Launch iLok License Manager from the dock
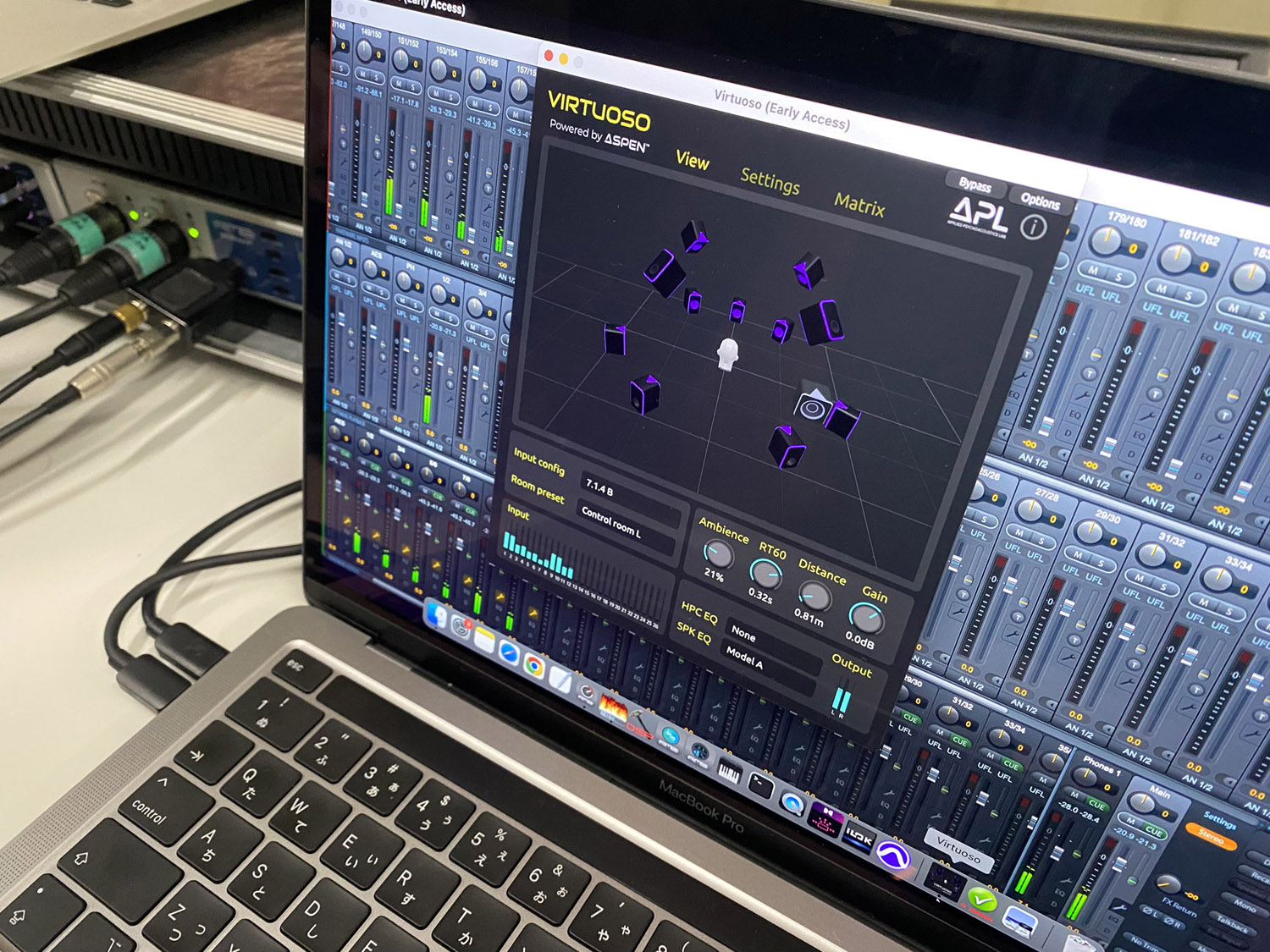 [857, 838]
